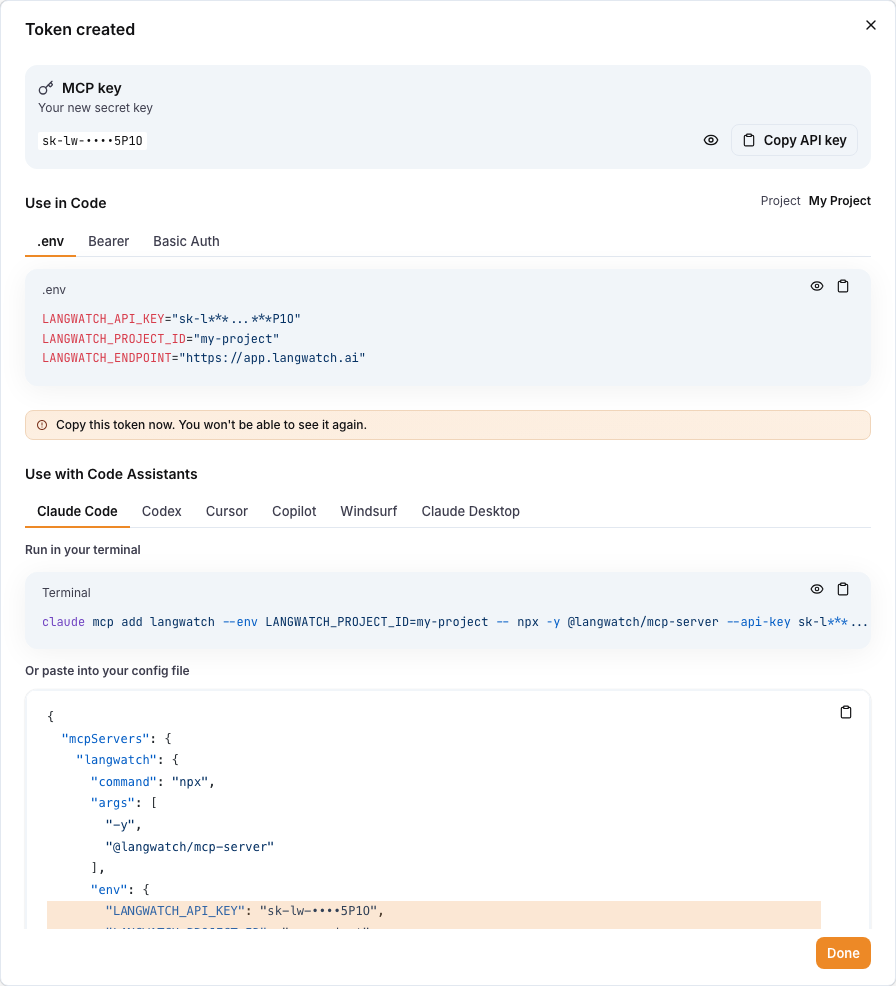Click the LANGWATCH_PROJECT_ID line in .env block
The image size is (896, 986).
click(160, 339)
